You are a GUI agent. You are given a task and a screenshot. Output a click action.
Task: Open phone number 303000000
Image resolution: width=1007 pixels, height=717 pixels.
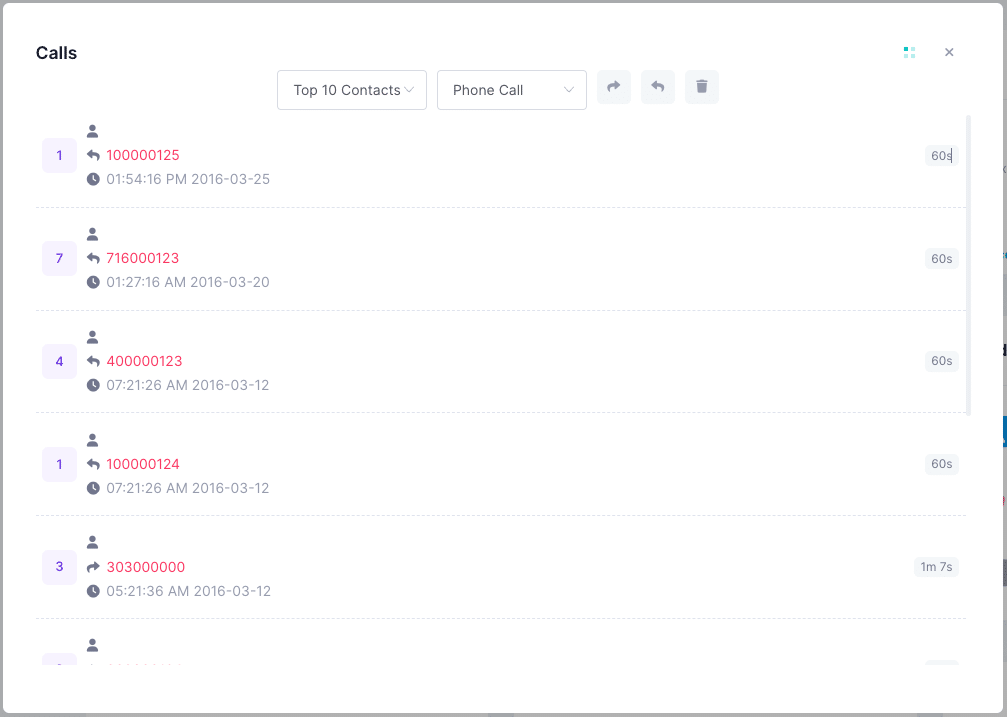[146, 567]
